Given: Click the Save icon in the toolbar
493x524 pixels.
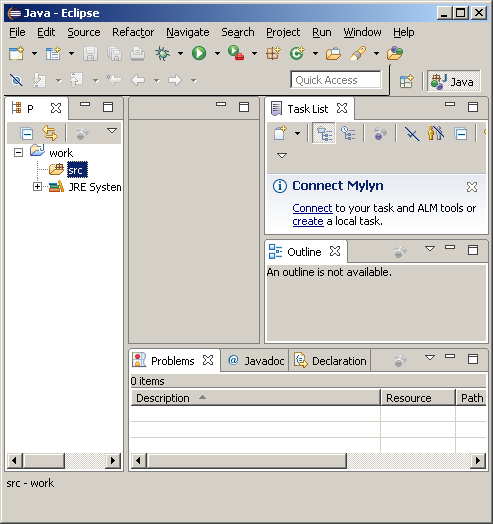Looking at the screenshot, I should [90, 53].
